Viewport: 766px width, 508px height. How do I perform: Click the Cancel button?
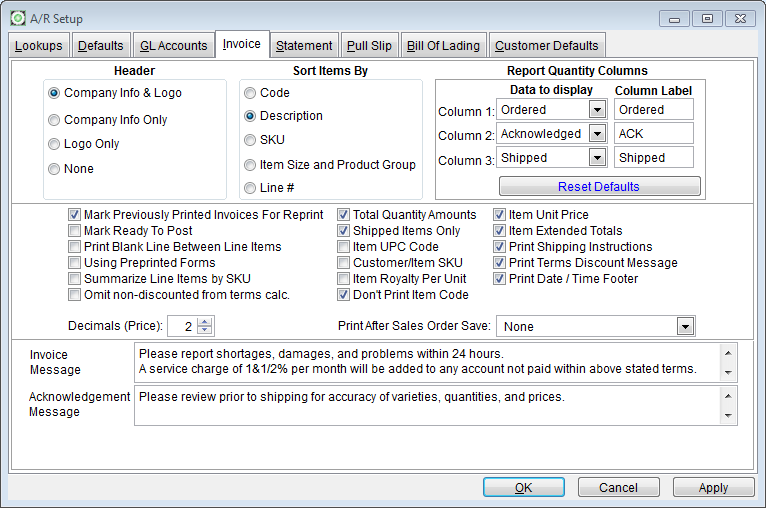point(618,488)
